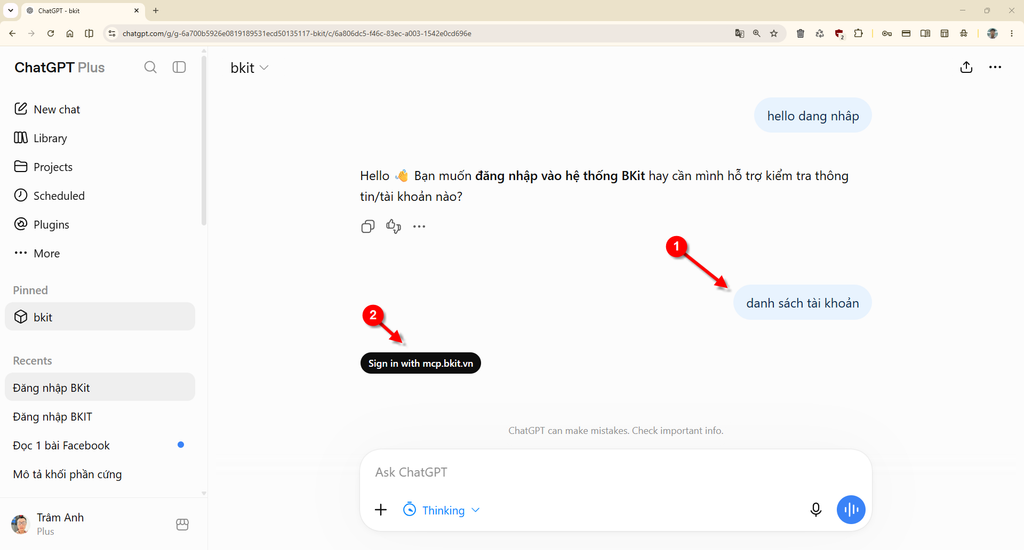This screenshot has width=1024, height=550.
Task: Open the plus attachment menu in composer
Action: click(x=381, y=510)
